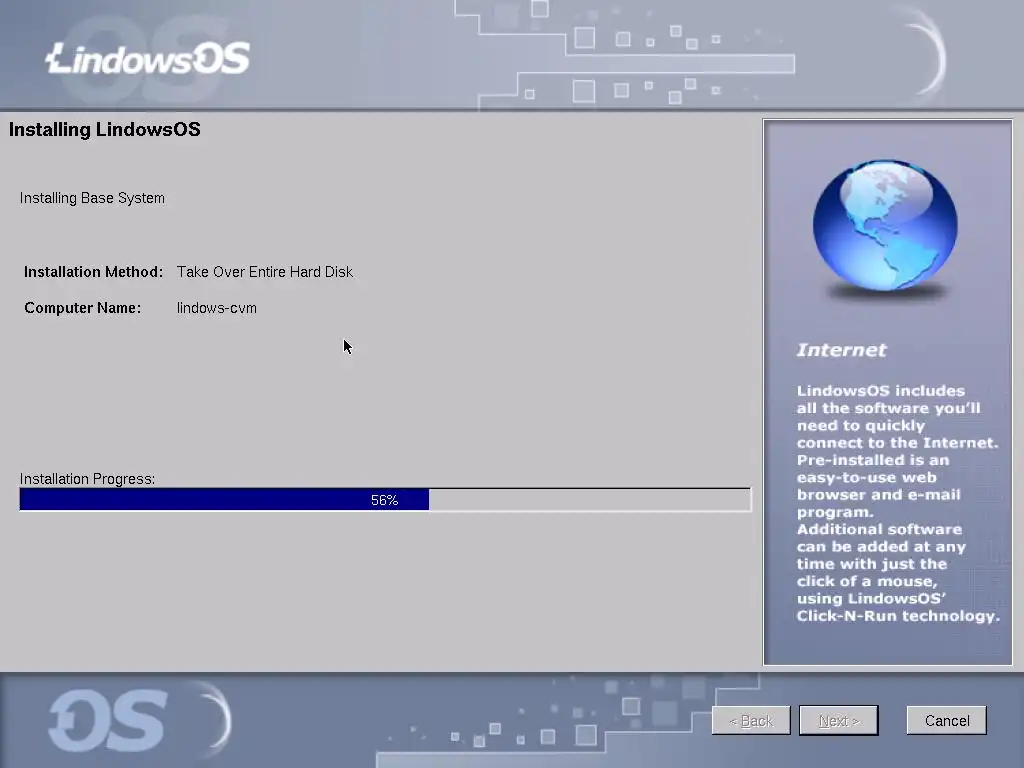Click the "Installing LindowsOS" heading
The image size is (1024, 768).
tap(104, 129)
